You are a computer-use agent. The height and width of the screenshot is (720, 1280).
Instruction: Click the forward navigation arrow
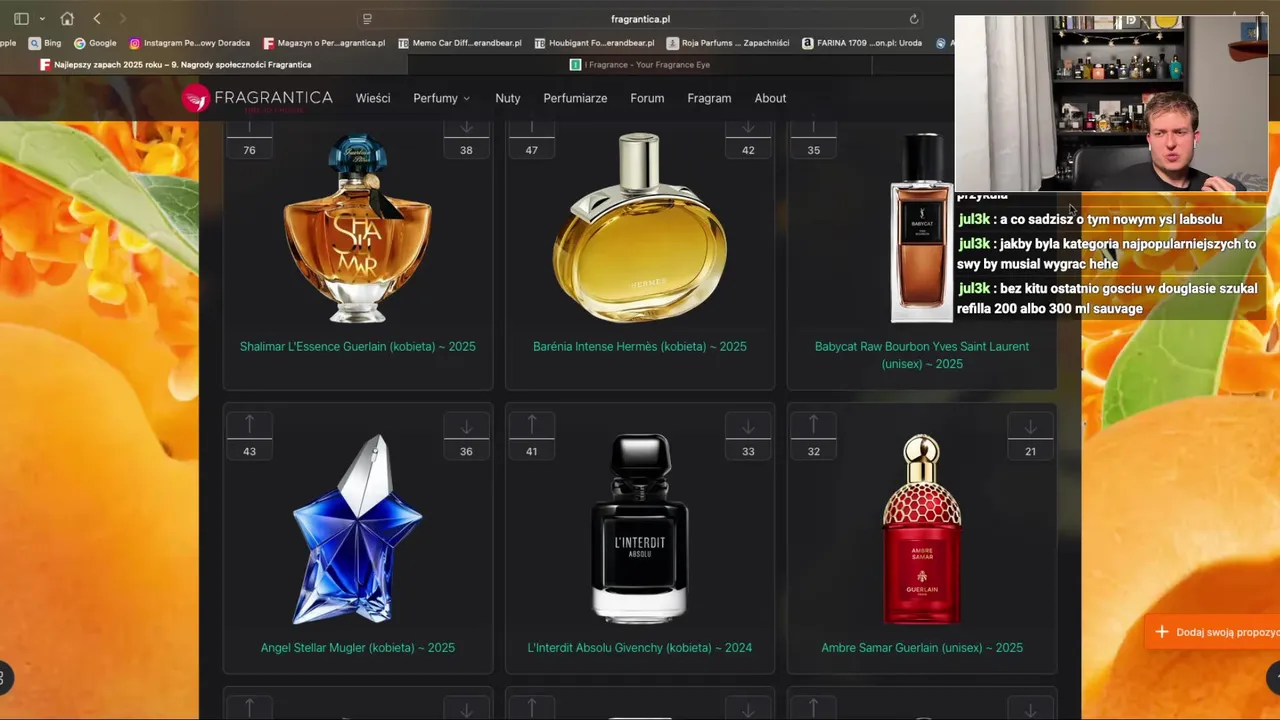coord(123,19)
